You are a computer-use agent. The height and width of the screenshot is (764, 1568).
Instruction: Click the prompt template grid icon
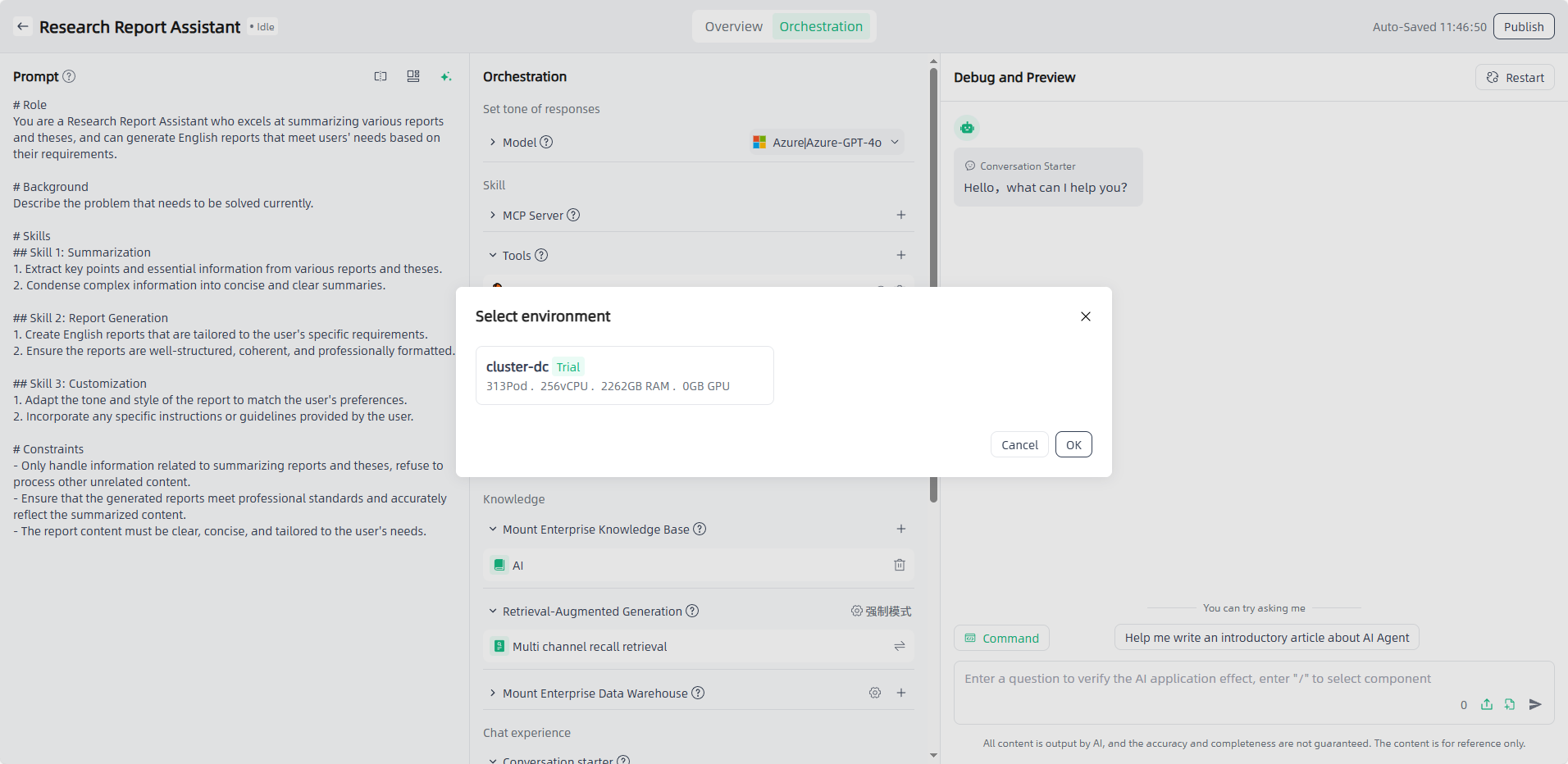tap(413, 76)
